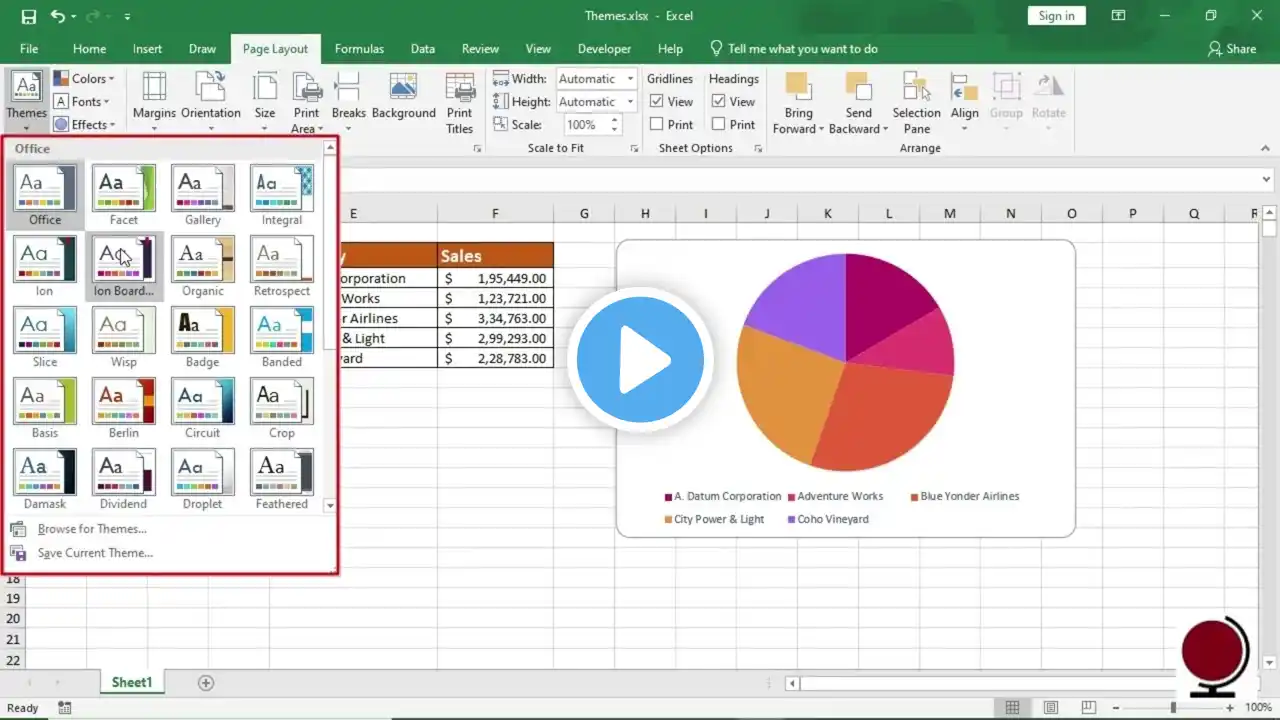This screenshot has width=1280, height=720.
Task: Open the Fonts dropdown
Action: point(84,101)
